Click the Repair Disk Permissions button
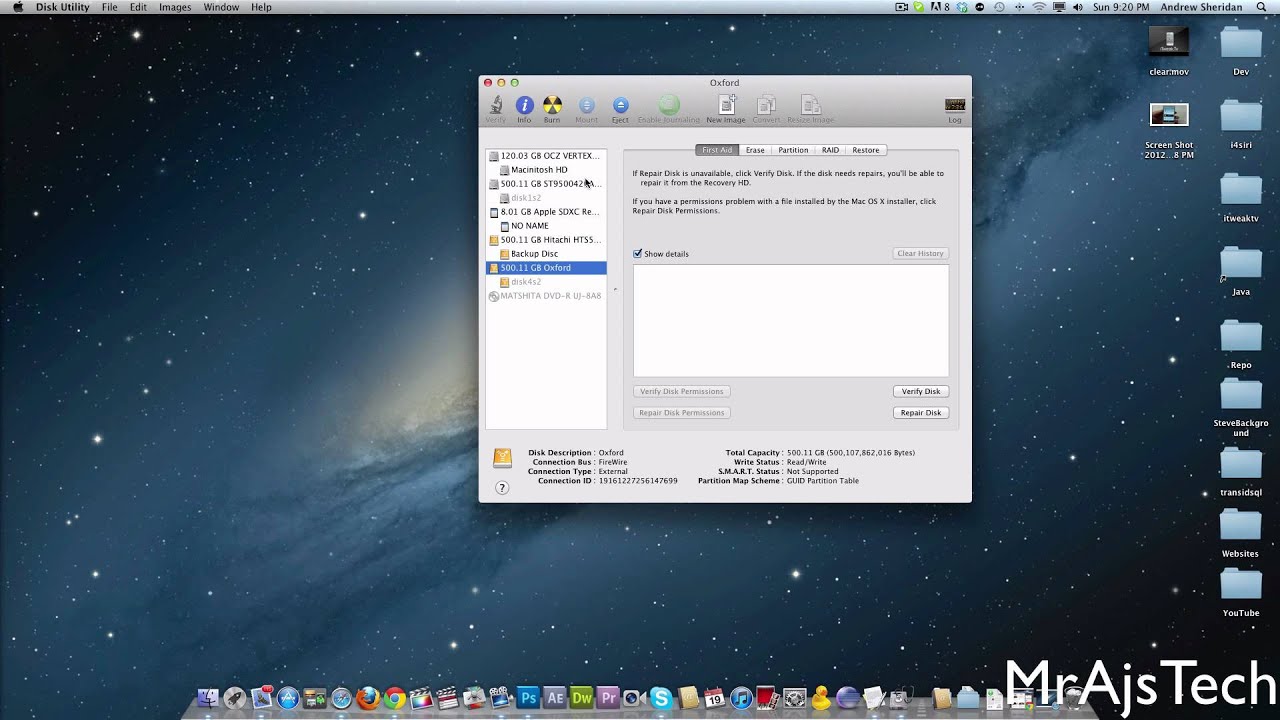This screenshot has height=720, width=1280. [681, 412]
